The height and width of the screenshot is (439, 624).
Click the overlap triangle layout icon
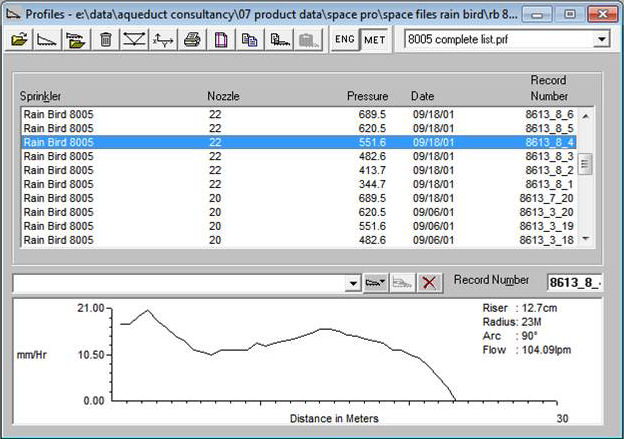pyautogui.click(x=134, y=39)
